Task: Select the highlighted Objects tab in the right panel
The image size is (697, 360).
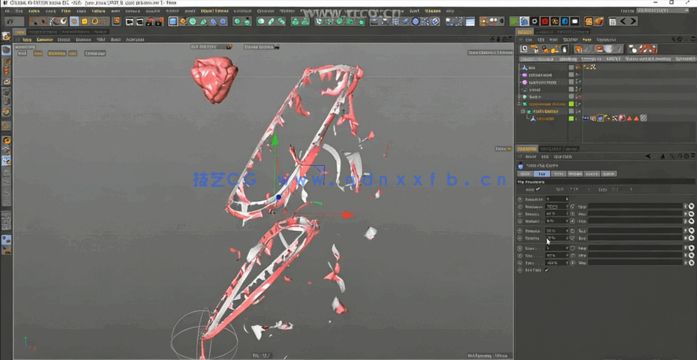Action: click(x=525, y=32)
